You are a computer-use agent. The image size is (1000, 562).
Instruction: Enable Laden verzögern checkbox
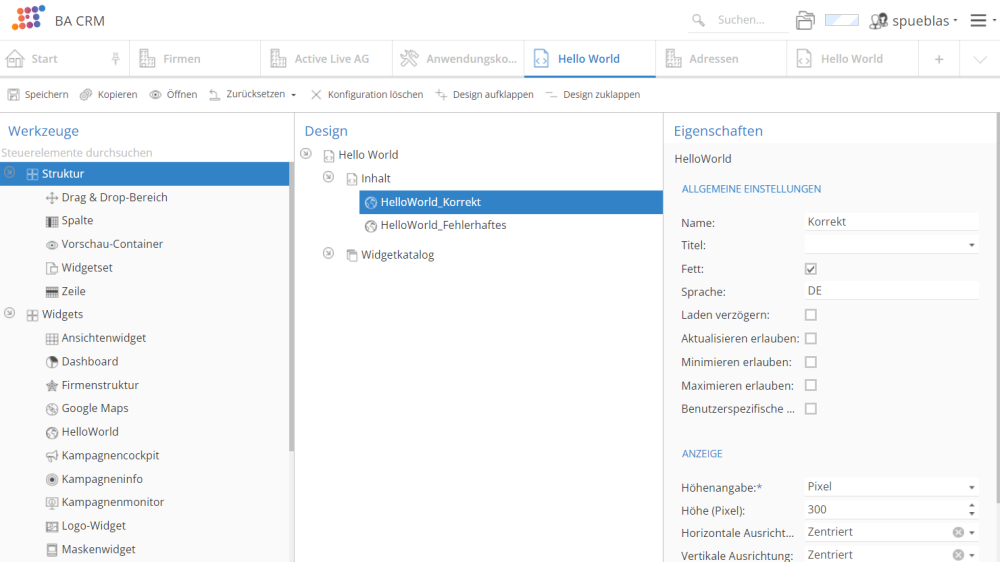[811, 315]
